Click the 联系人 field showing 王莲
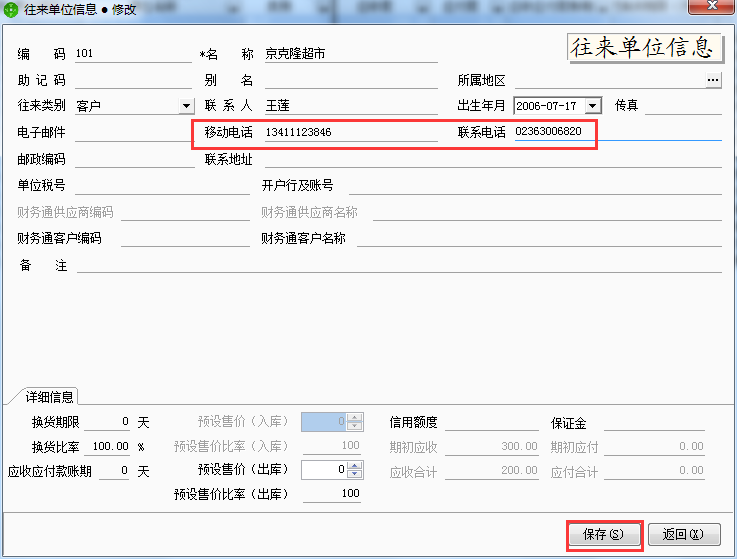 350,106
